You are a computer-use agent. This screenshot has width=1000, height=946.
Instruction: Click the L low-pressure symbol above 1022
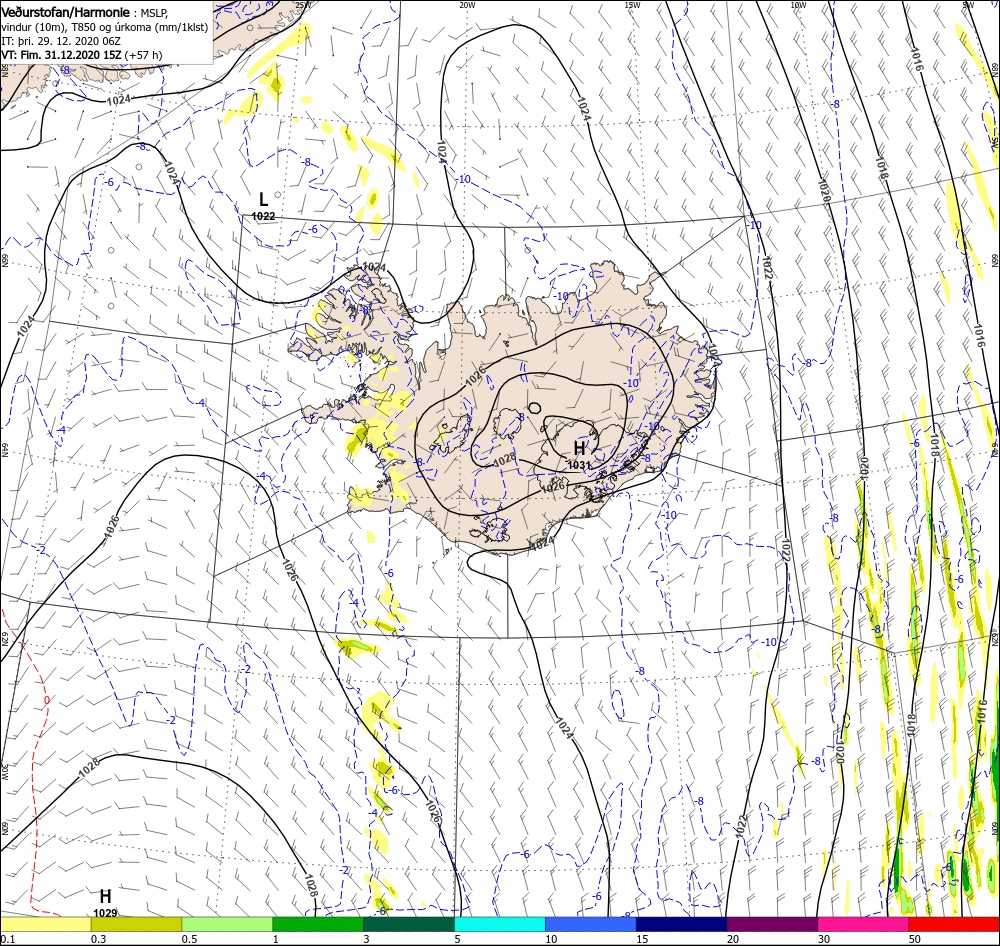tap(263, 200)
